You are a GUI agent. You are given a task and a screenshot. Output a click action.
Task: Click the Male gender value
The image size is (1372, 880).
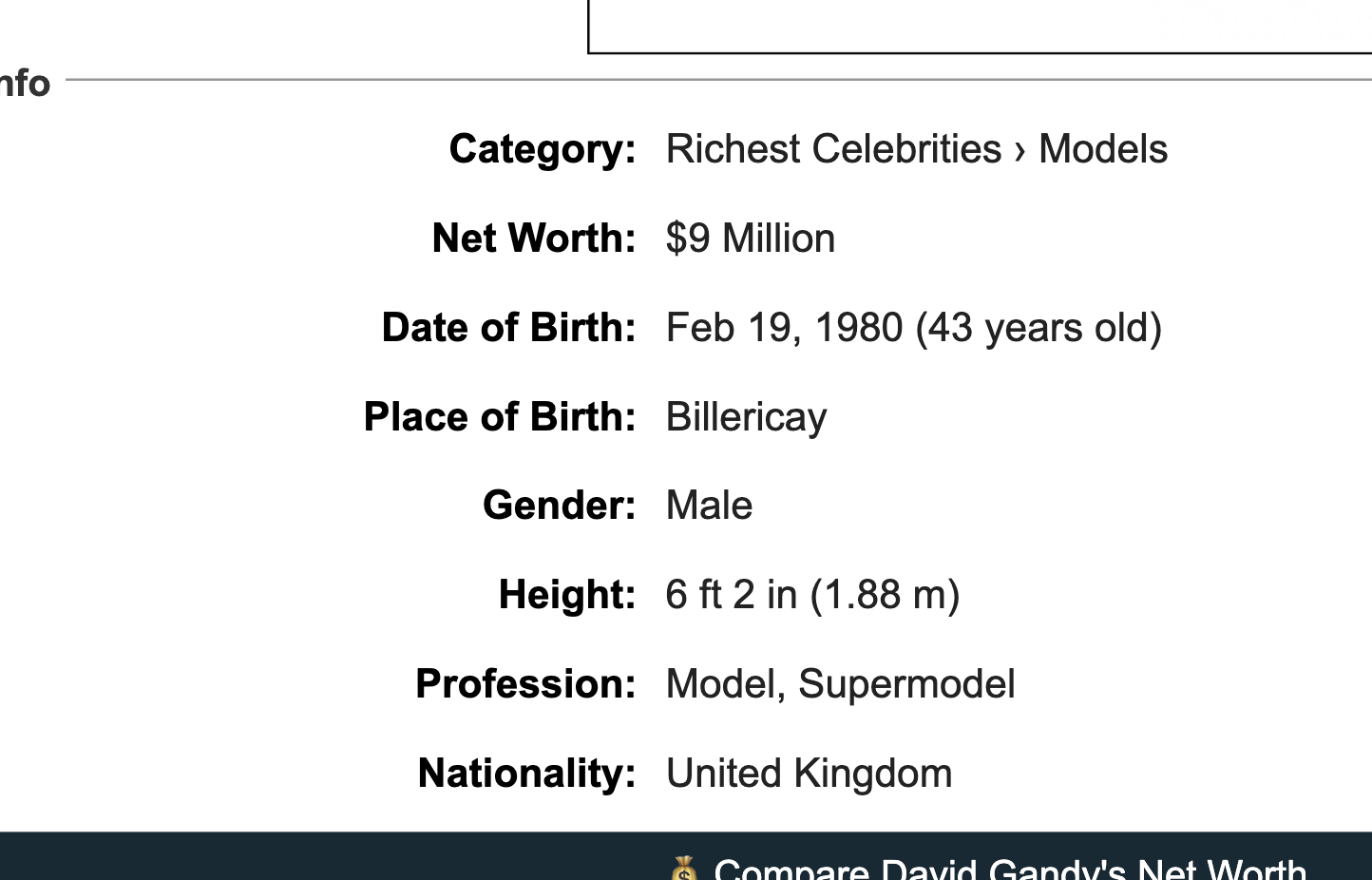[710, 506]
